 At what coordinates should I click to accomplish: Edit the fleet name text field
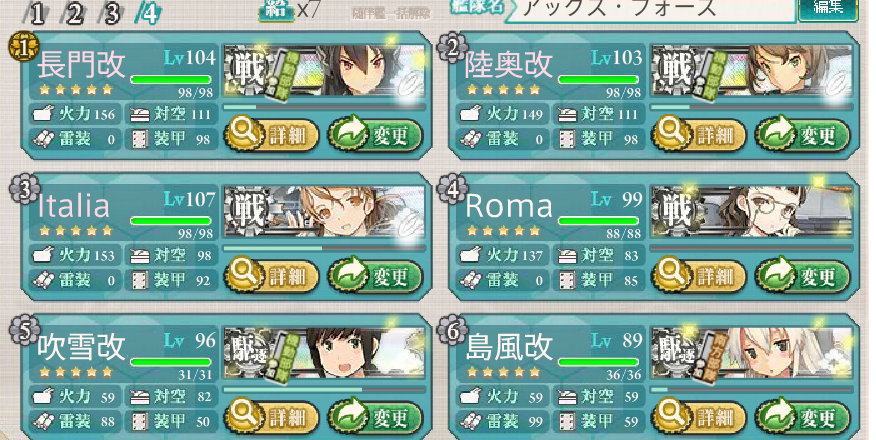click(x=651, y=9)
